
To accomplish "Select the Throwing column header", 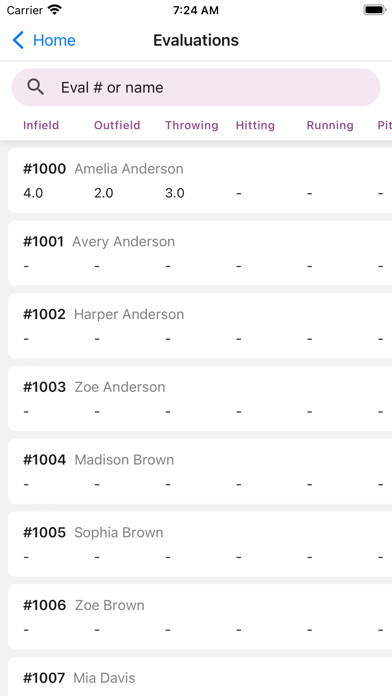I will 192,125.
